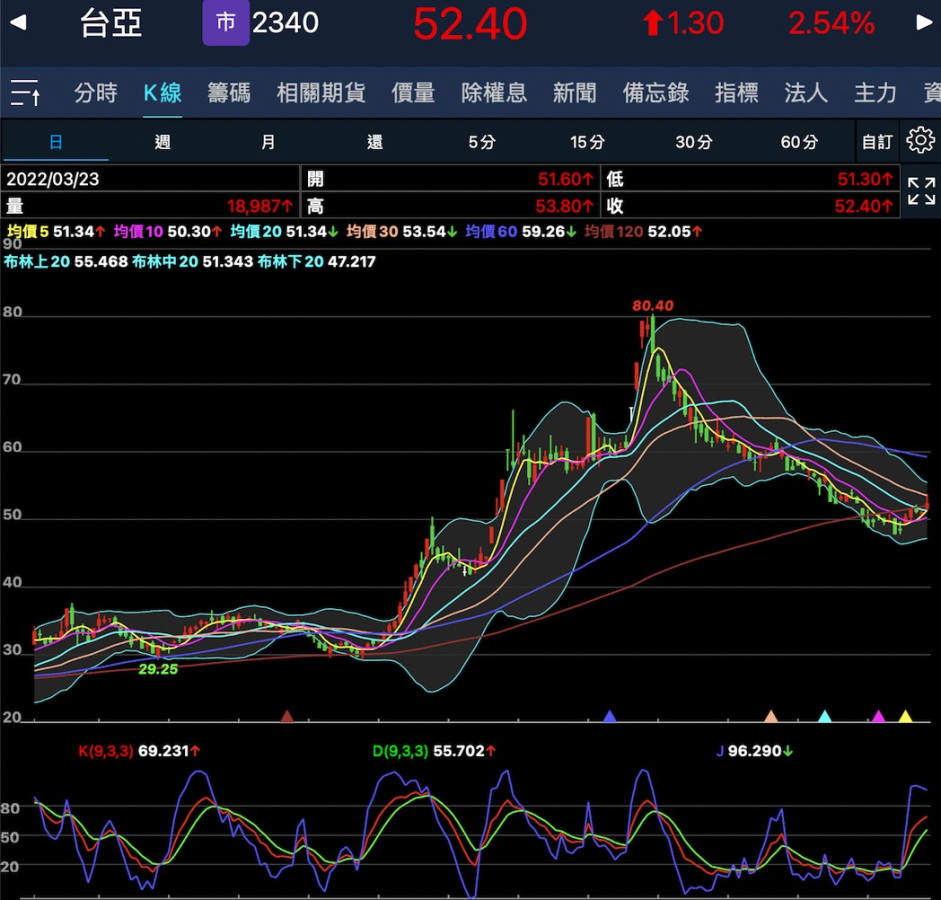Open chart settings gear icon
This screenshot has height=900, width=941.
point(919,141)
